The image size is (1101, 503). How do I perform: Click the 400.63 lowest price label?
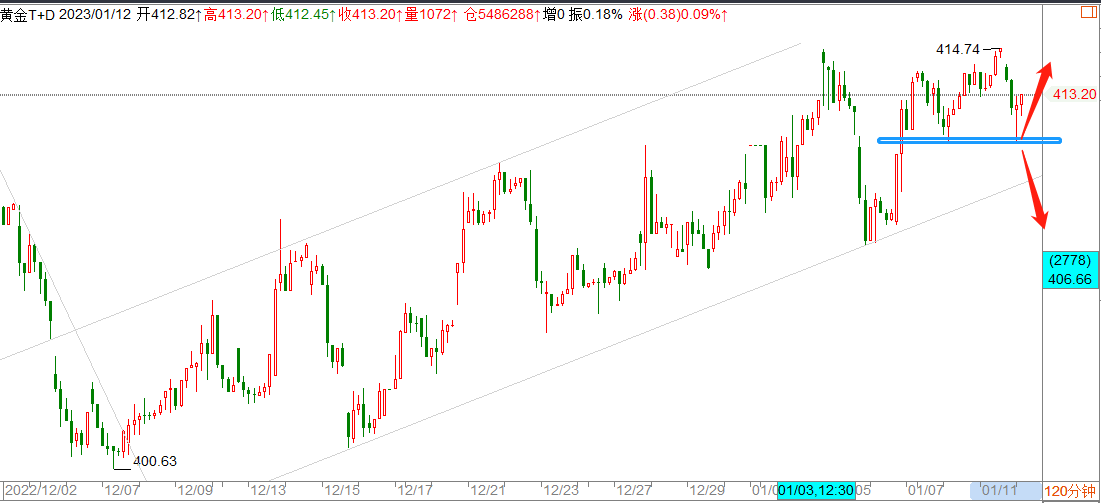pyautogui.click(x=154, y=462)
